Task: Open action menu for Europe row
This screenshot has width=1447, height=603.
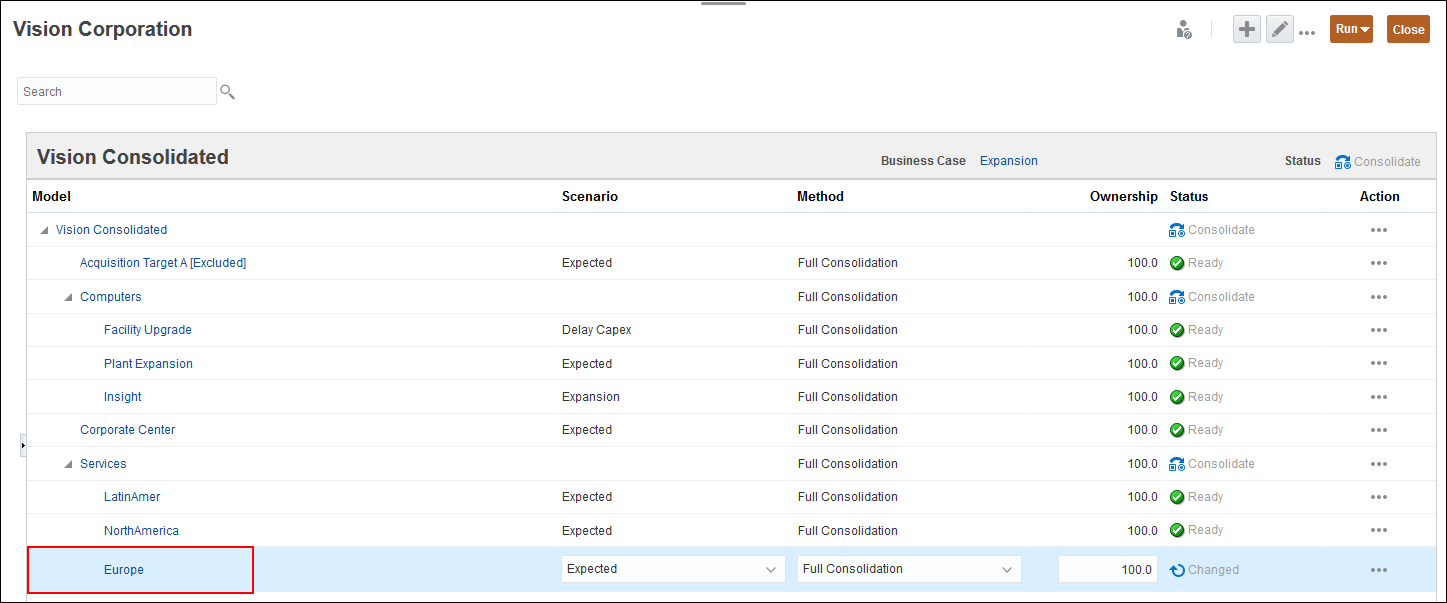Action: click(1379, 570)
